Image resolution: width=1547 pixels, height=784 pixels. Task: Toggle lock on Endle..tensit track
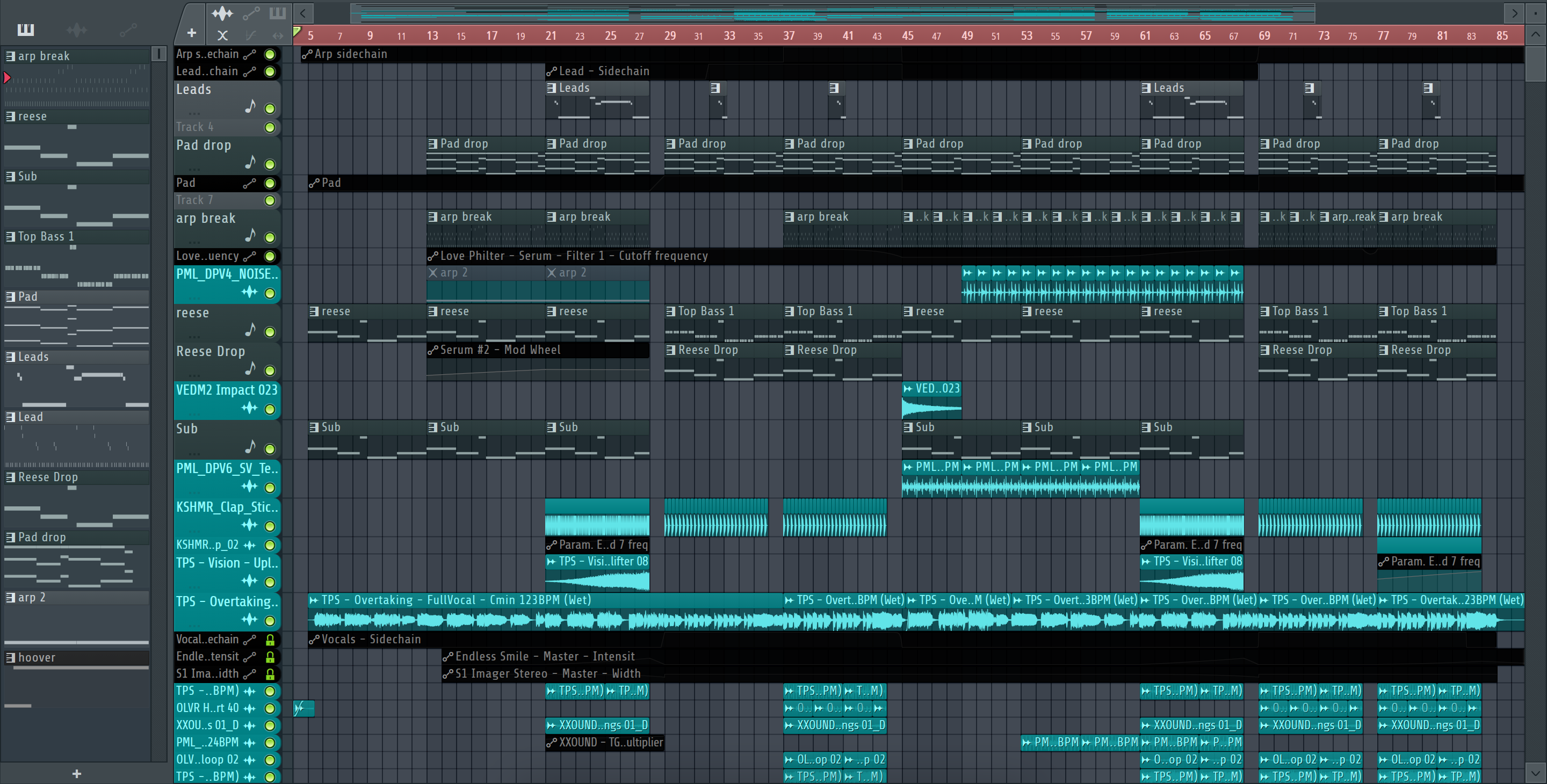(x=270, y=657)
